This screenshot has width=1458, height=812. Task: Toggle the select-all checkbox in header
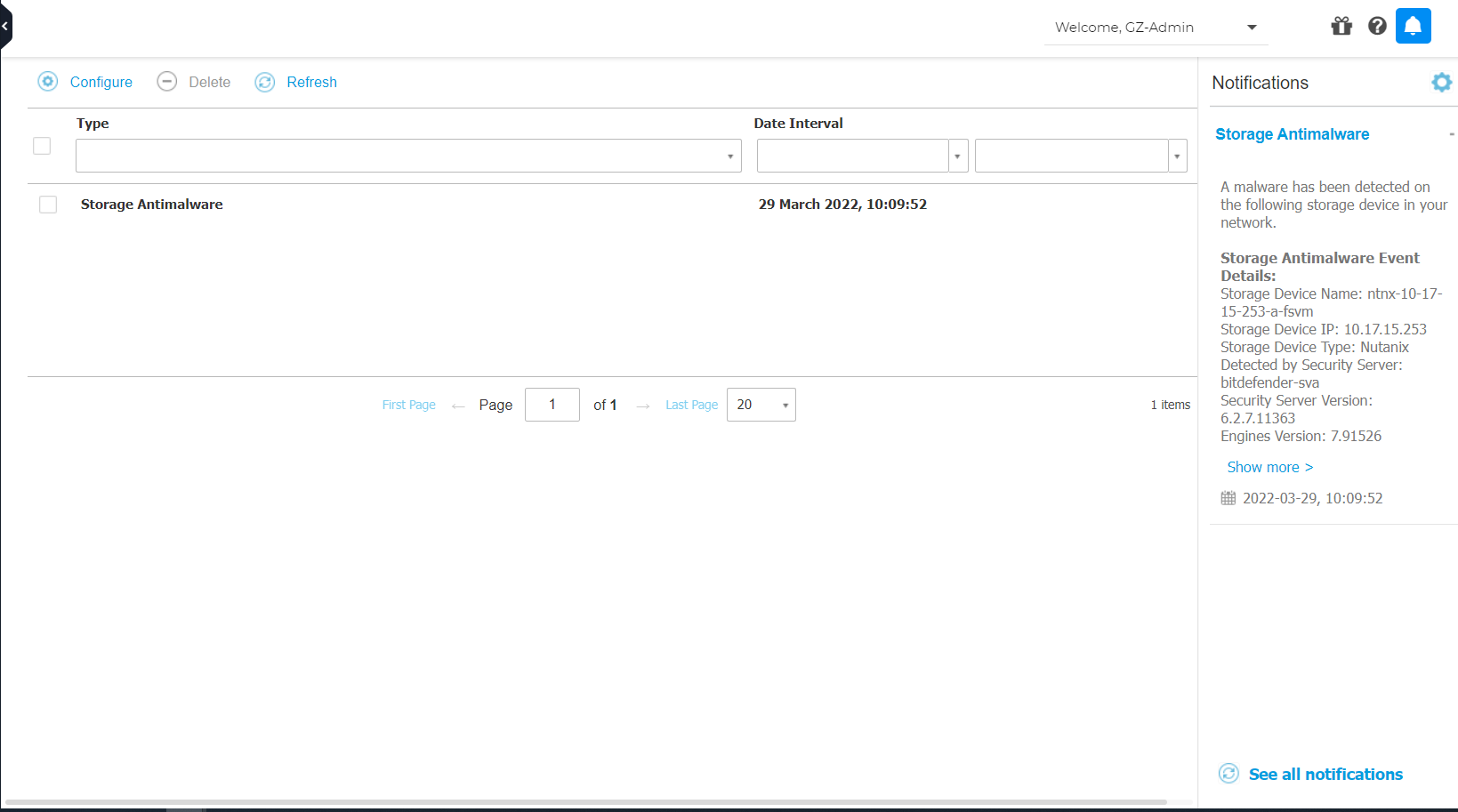point(42,146)
